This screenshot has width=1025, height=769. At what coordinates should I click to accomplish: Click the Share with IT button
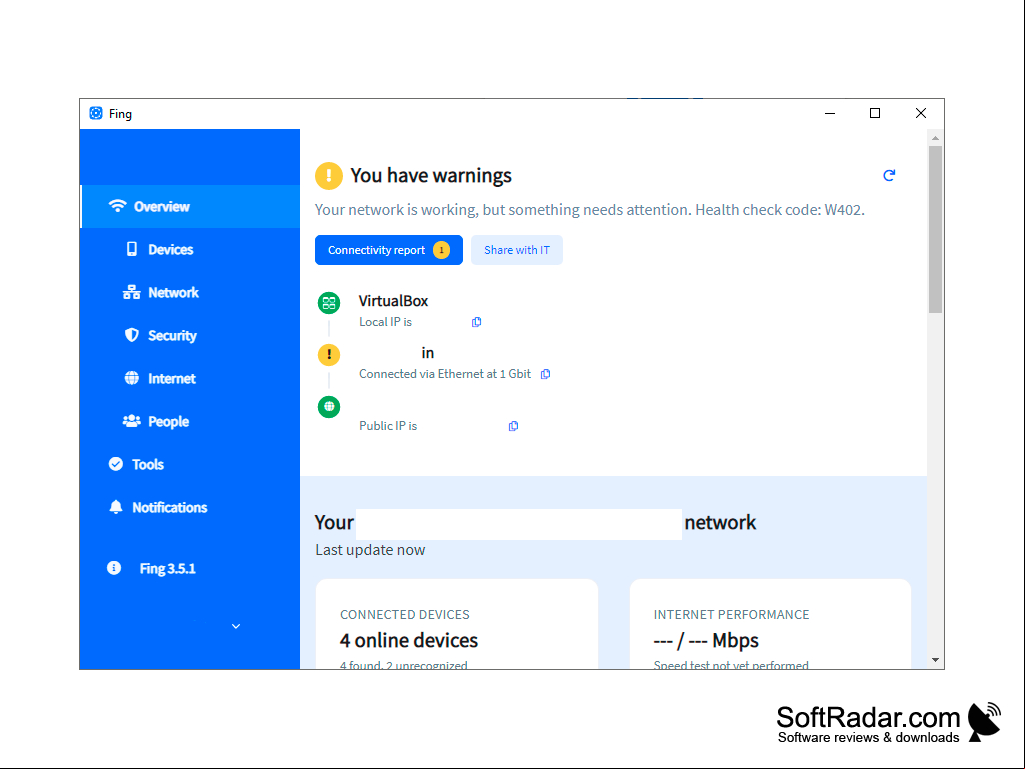click(517, 250)
